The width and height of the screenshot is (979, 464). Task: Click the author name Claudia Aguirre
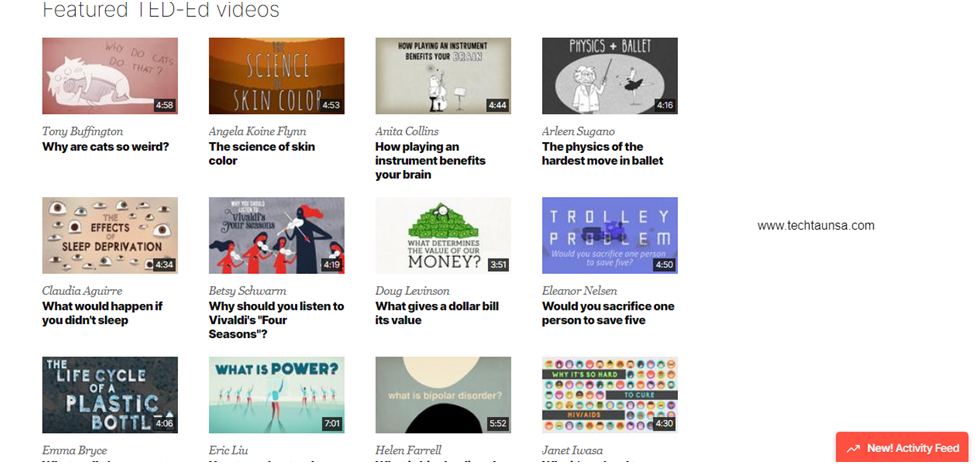pos(82,291)
